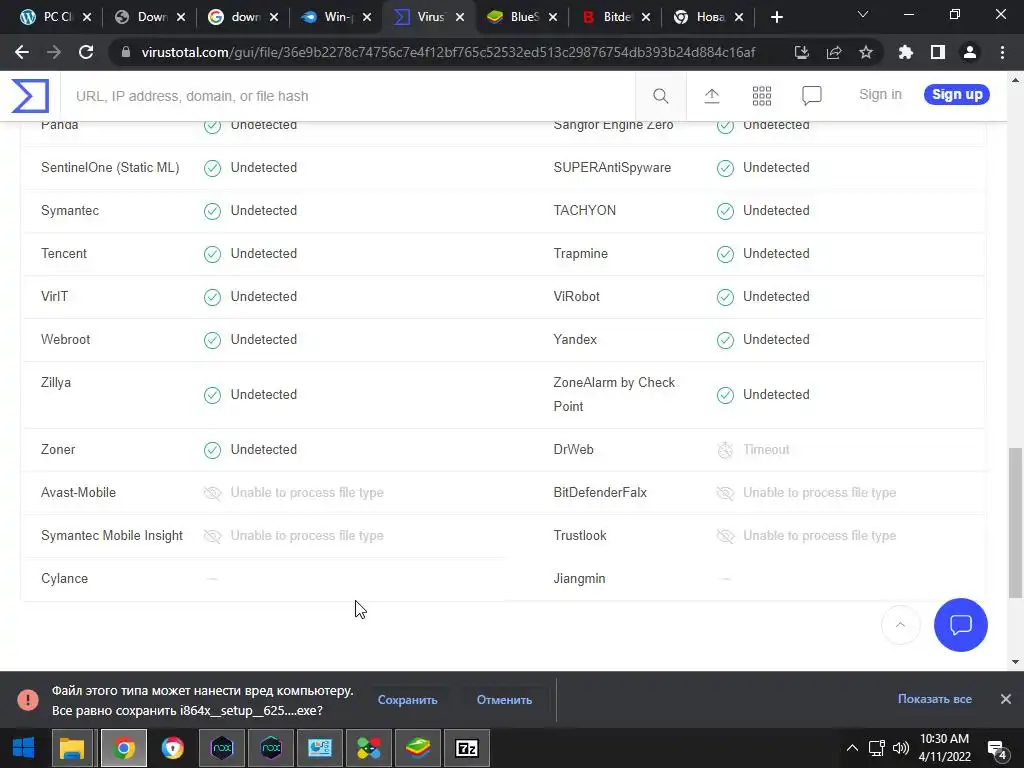Open the extensions puzzle icon
1024x768 pixels.
click(906, 52)
